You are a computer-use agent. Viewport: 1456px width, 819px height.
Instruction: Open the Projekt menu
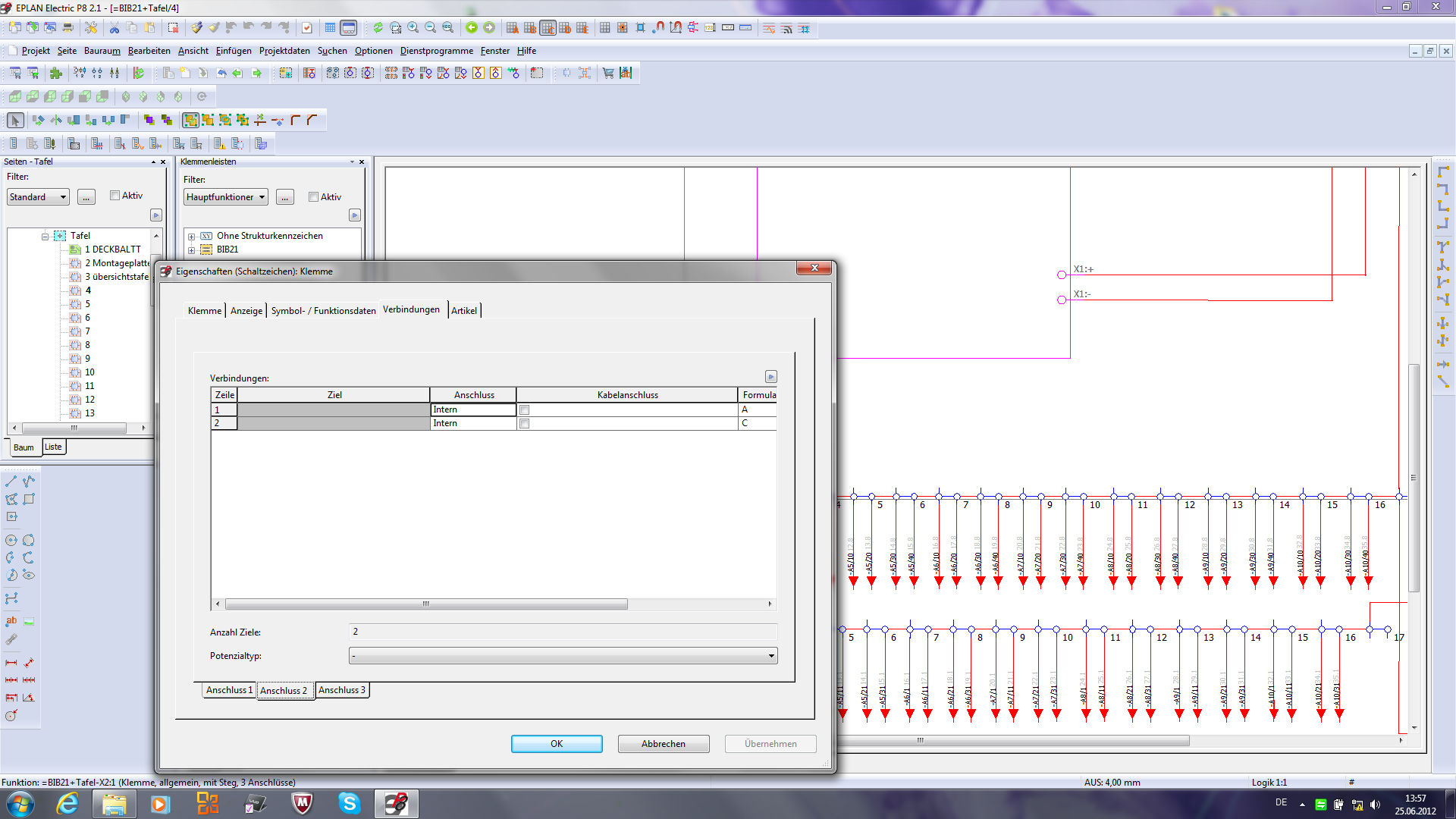(36, 51)
